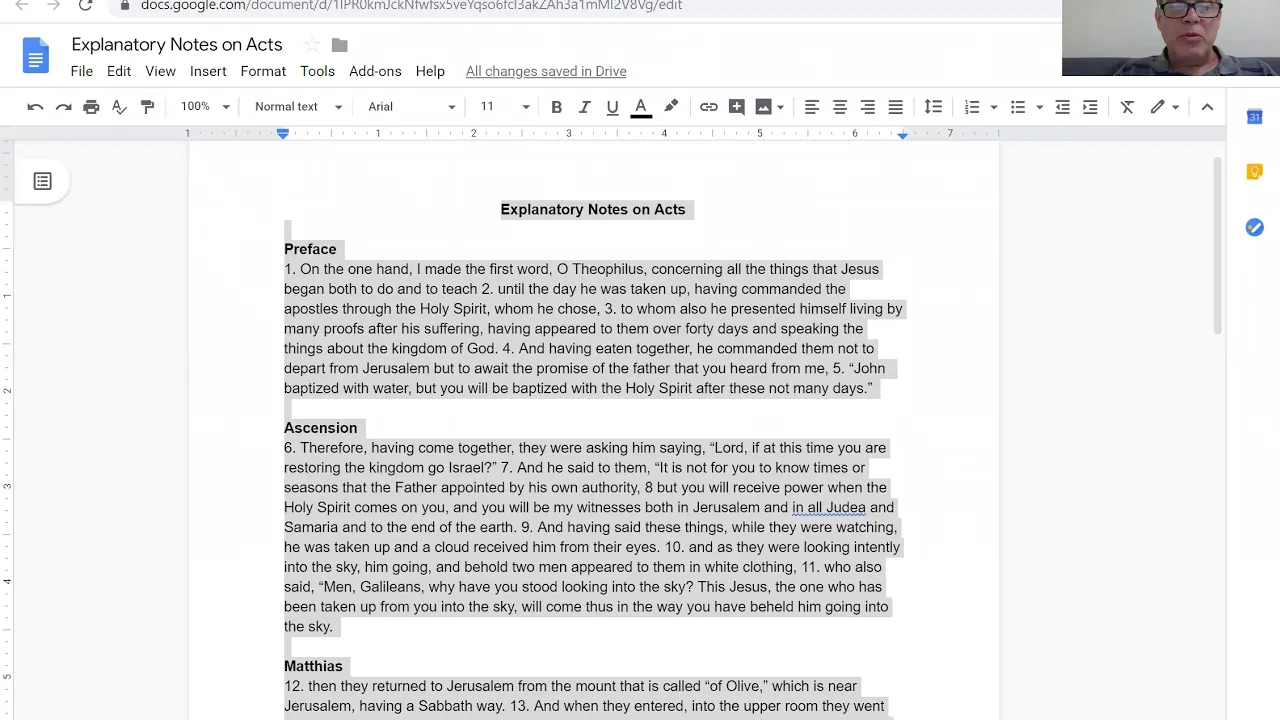
Task: Open the font size 11 dropdown
Action: [504, 107]
